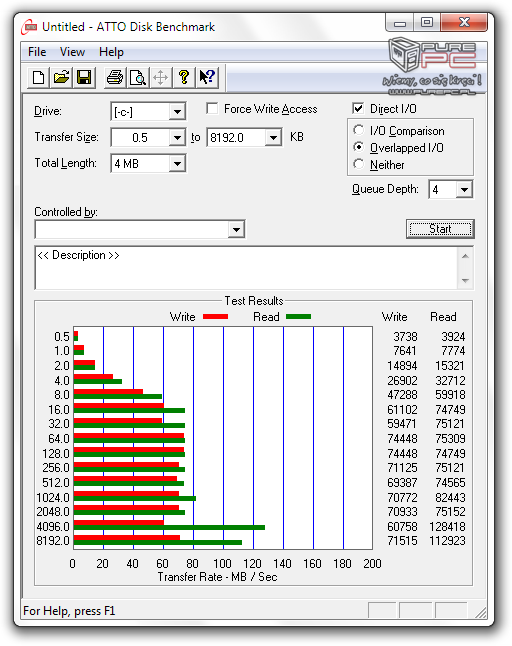The image size is (512, 646).
Task: Maximize the ATTO Disk Benchmark window
Action: (x=427, y=23)
